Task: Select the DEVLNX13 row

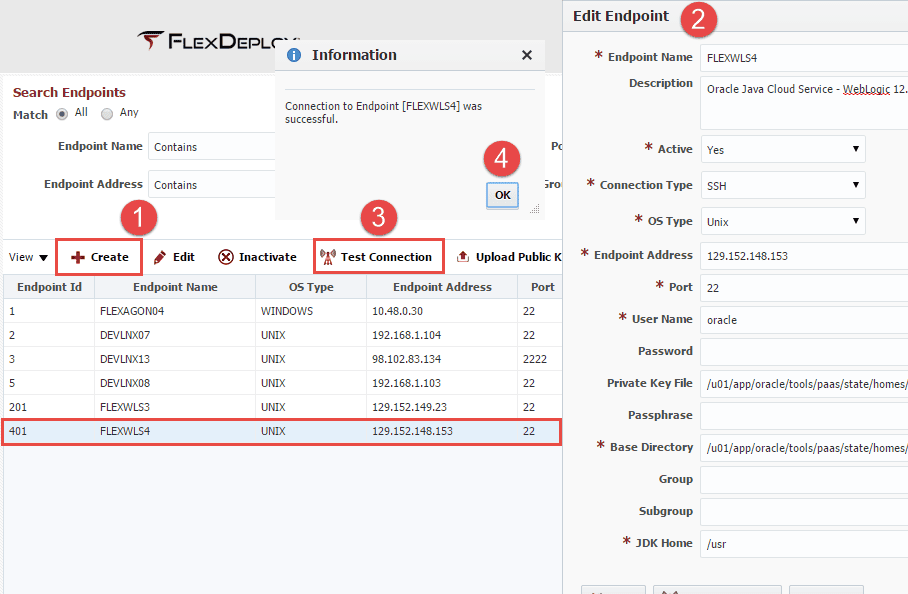Action: pos(283,359)
